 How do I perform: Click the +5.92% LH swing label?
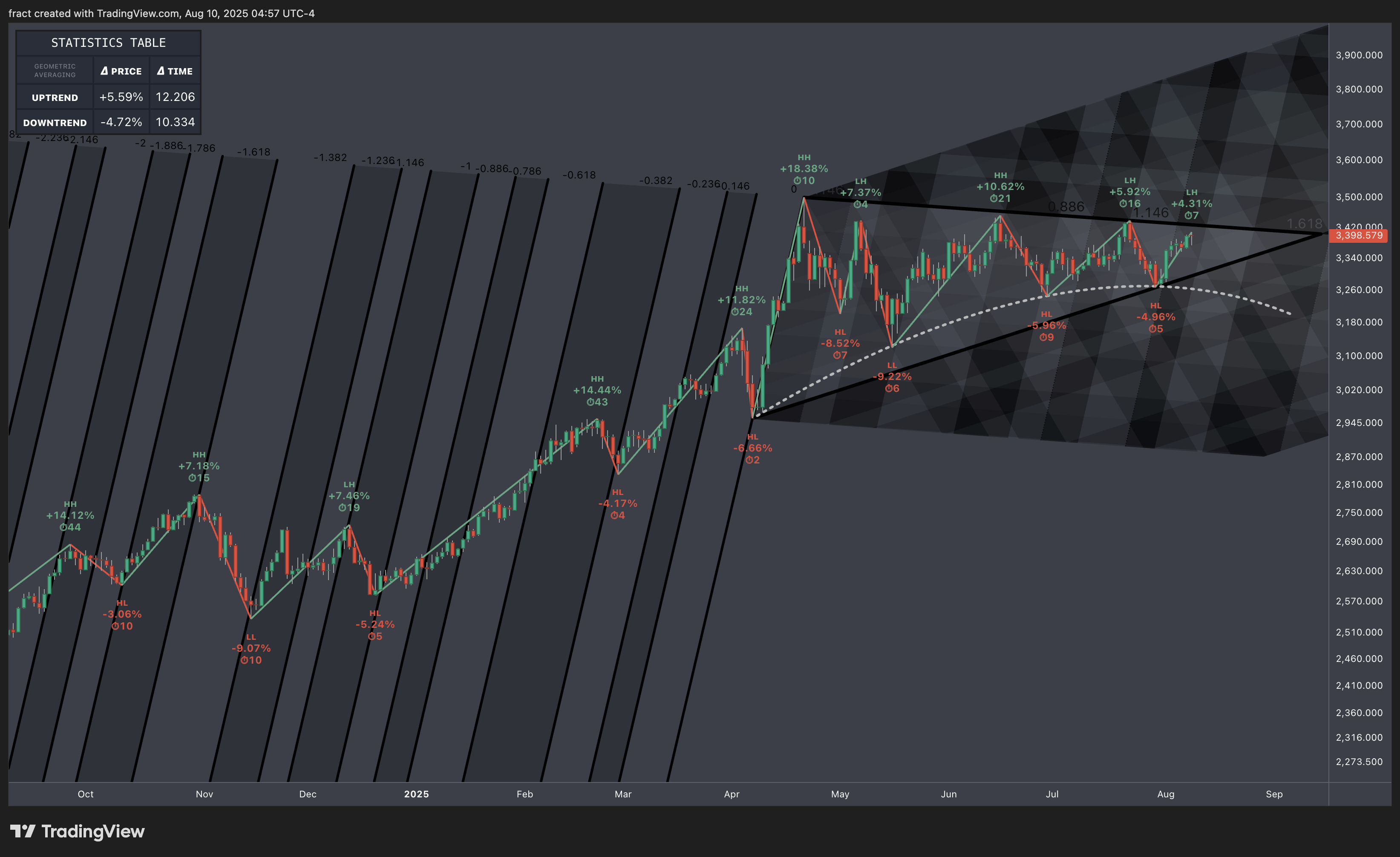[1130, 192]
